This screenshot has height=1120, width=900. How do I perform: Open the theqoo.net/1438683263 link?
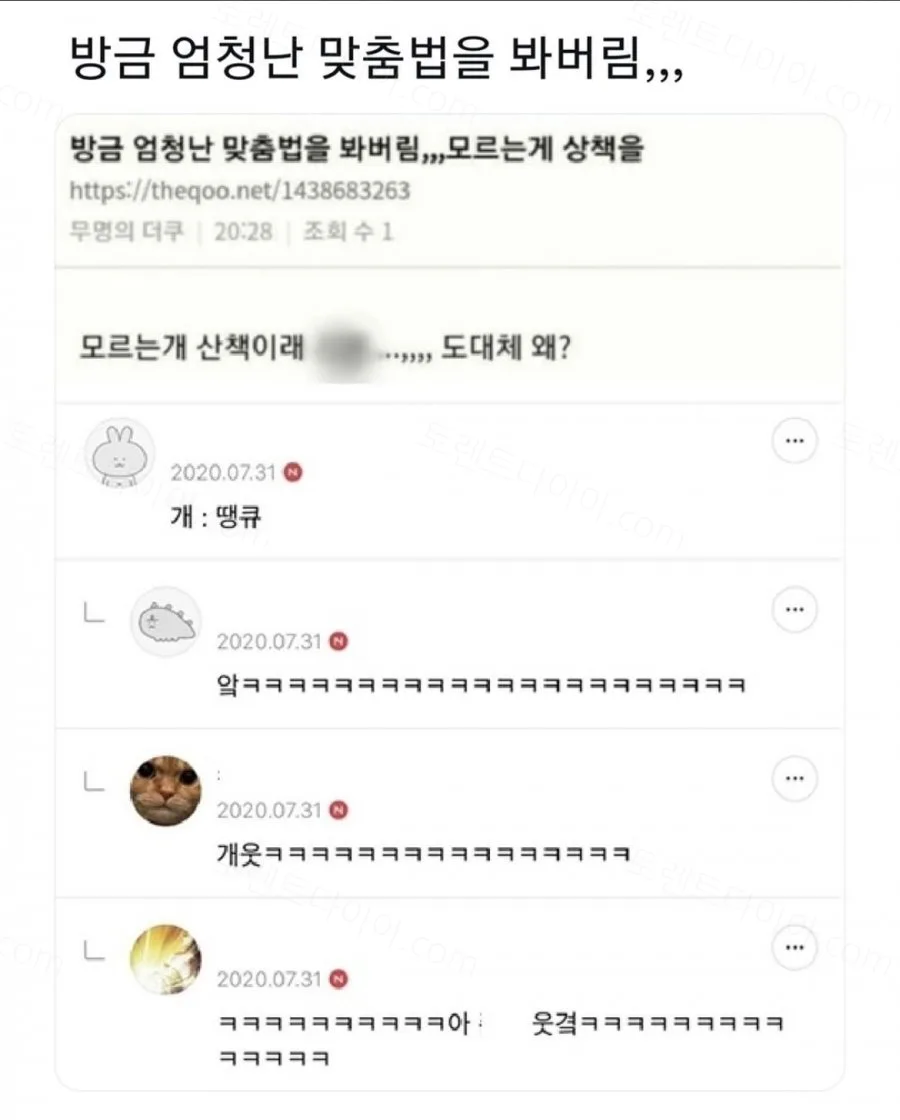(x=240, y=190)
